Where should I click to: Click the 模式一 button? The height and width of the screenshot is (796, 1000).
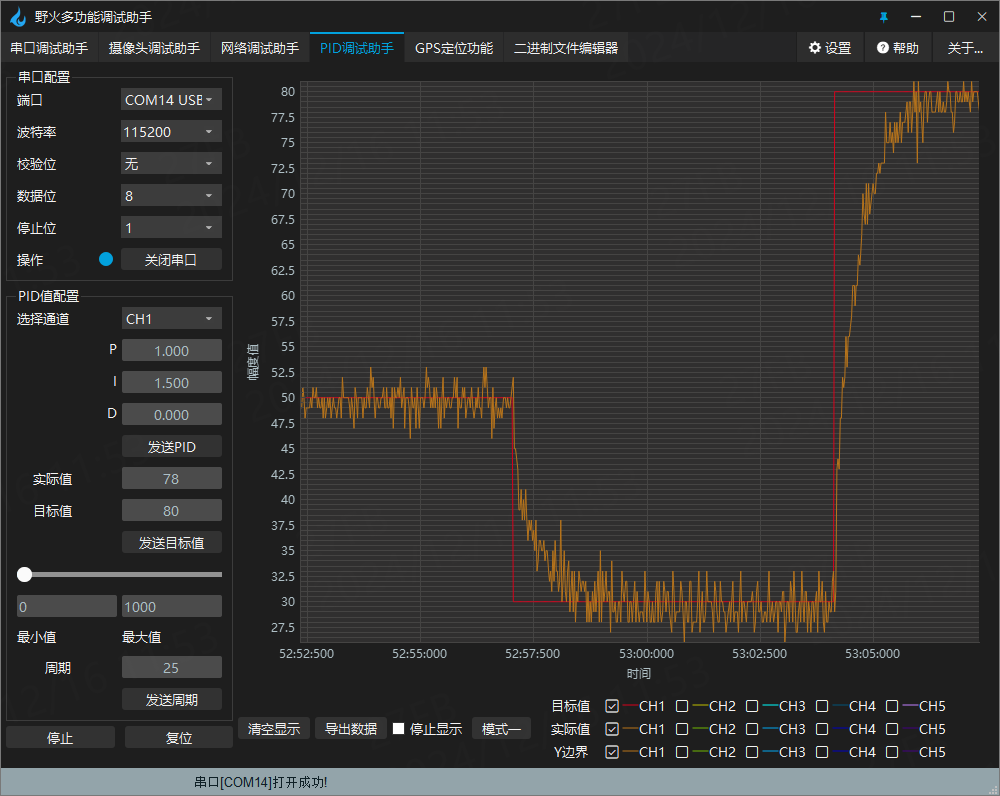[x=501, y=728]
